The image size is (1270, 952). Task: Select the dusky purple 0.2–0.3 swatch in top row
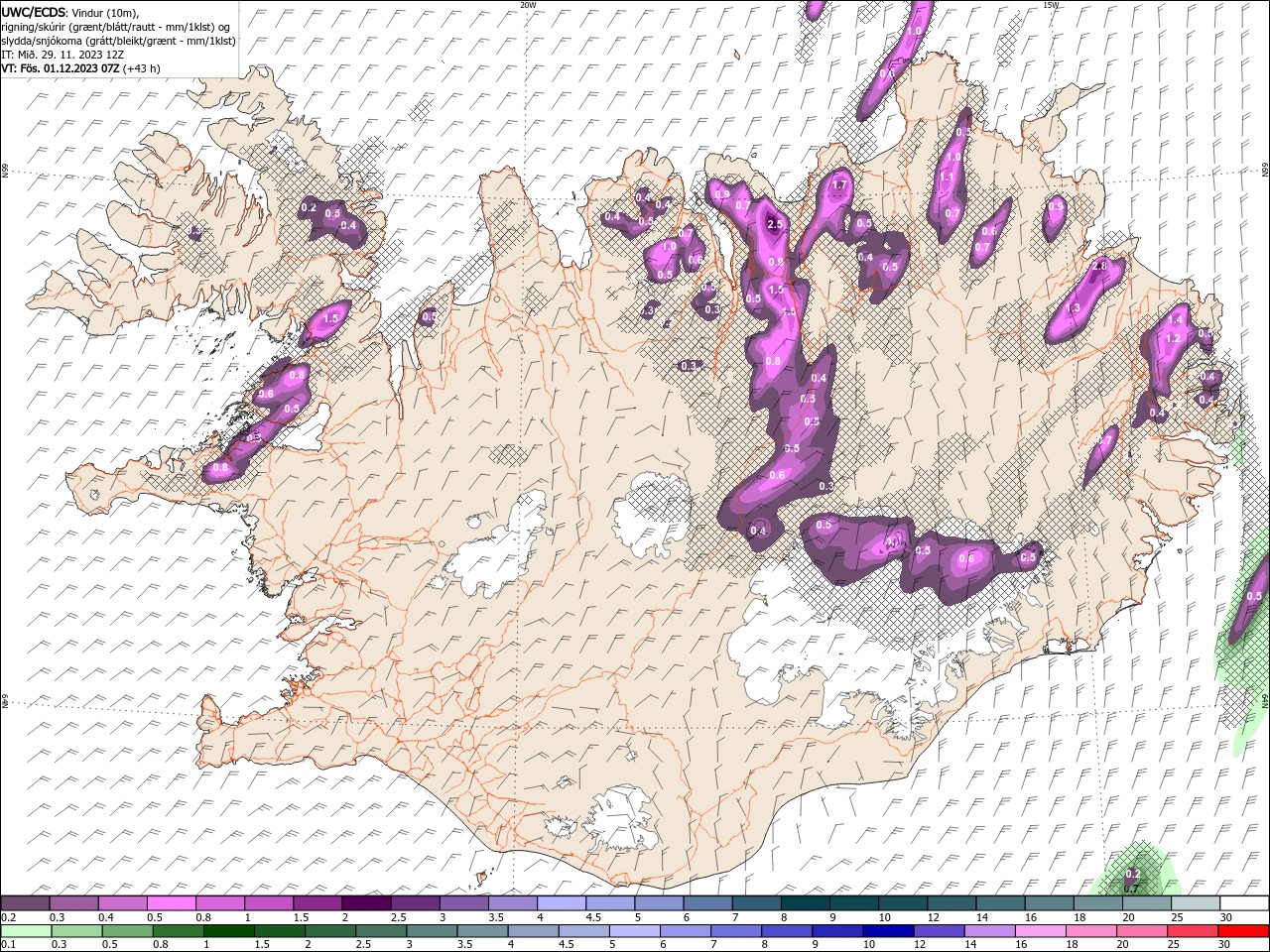coord(25,903)
